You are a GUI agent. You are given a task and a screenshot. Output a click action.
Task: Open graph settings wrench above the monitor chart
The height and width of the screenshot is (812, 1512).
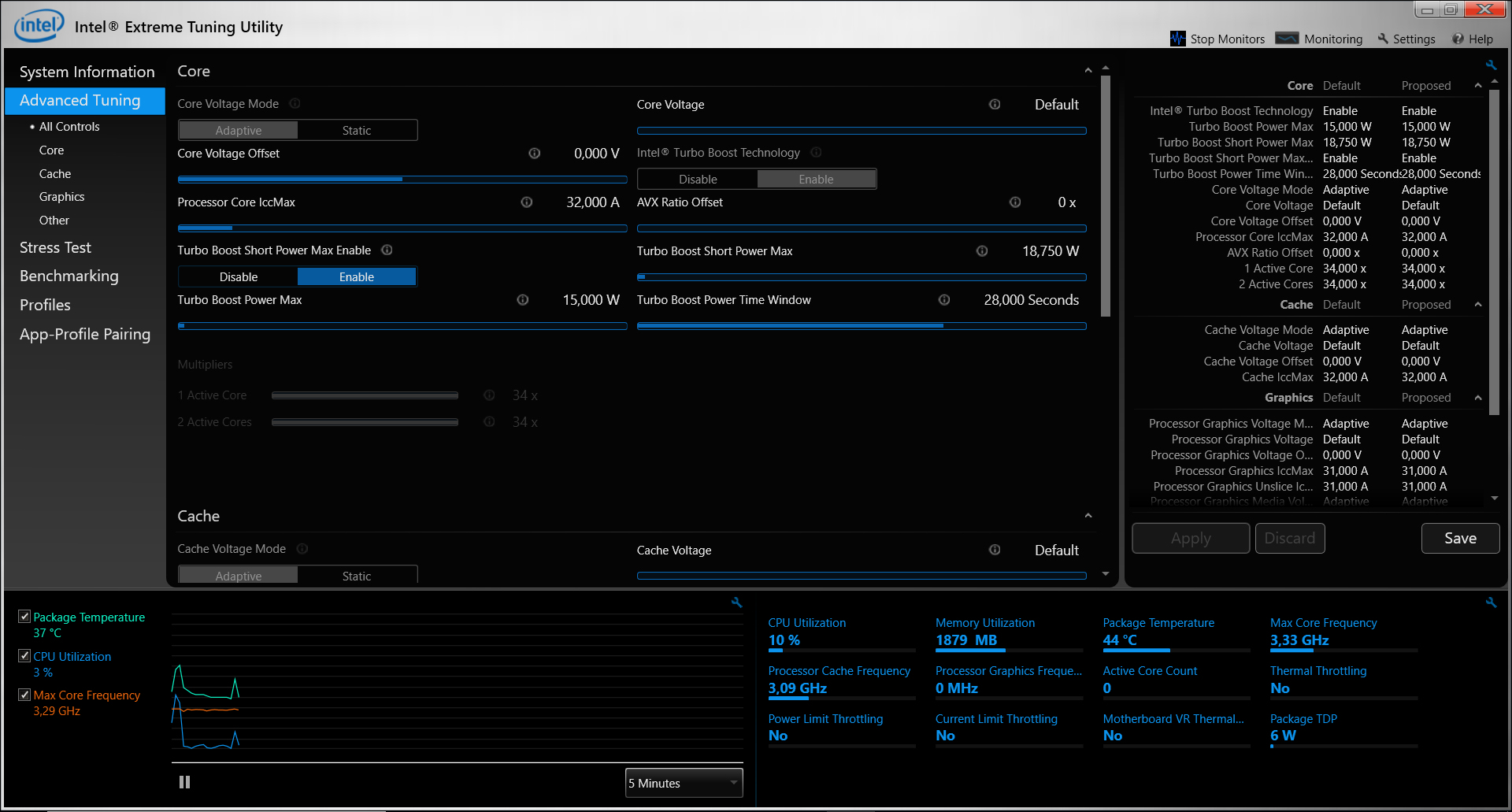[x=736, y=603]
